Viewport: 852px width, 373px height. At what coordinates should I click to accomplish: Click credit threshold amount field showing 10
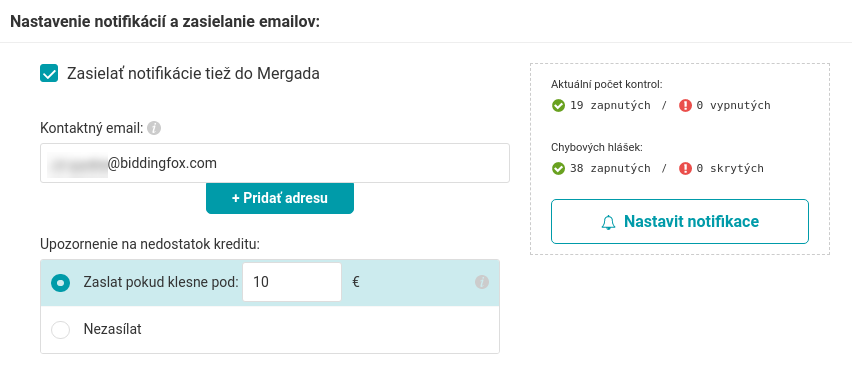point(292,282)
